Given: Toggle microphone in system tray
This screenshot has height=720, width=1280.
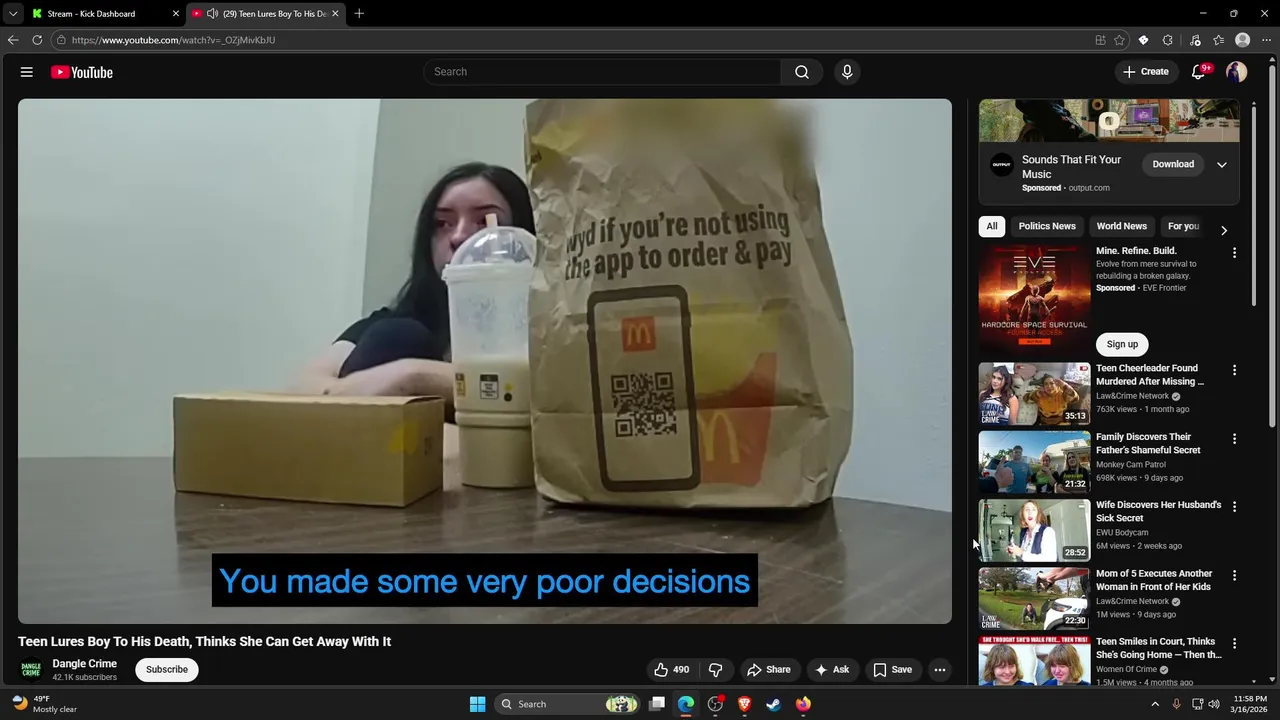Looking at the screenshot, I should click(x=1176, y=704).
